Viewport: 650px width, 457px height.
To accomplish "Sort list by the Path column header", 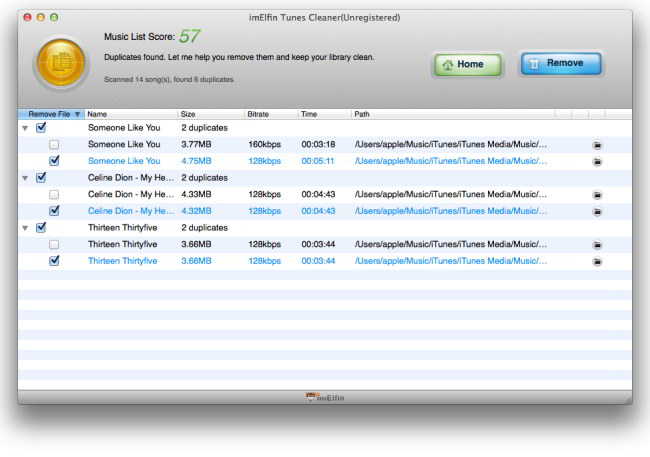I will (453, 114).
